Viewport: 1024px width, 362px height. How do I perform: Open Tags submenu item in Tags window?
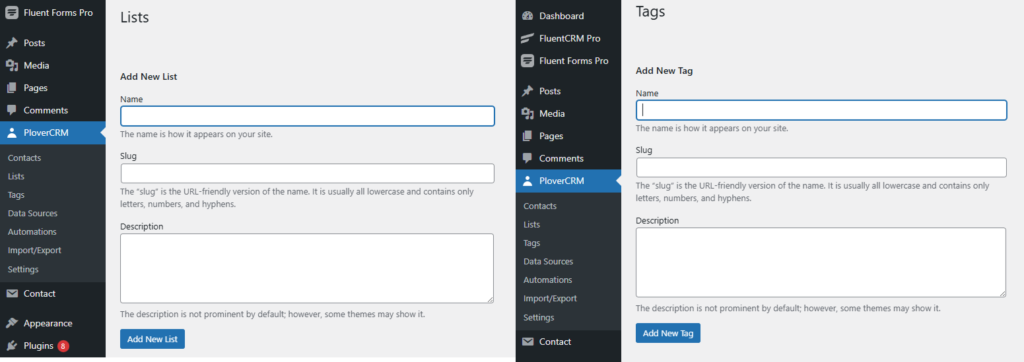coord(532,243)
